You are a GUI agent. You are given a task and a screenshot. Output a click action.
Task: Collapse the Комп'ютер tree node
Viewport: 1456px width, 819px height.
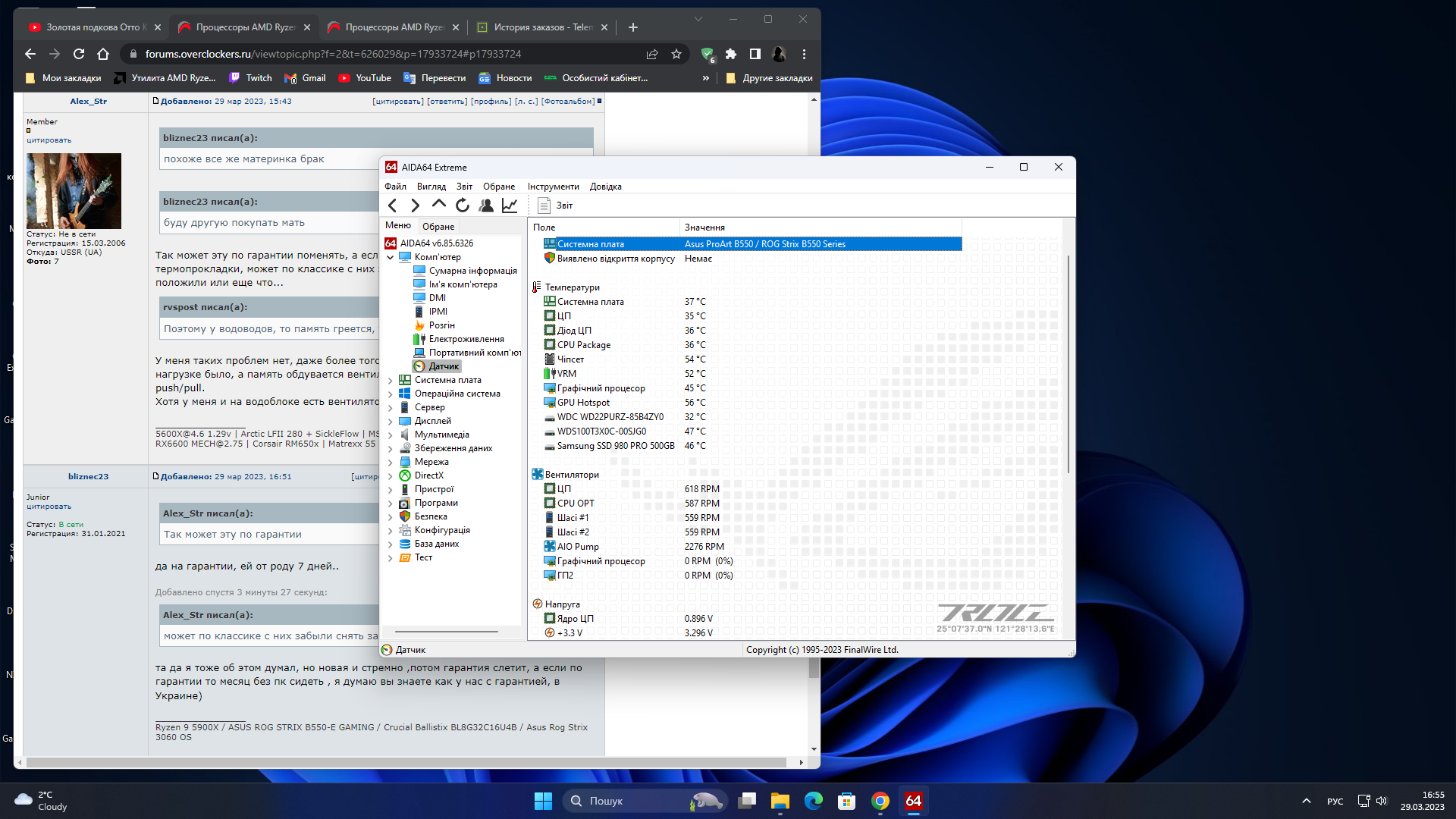(x=391, y=258)
